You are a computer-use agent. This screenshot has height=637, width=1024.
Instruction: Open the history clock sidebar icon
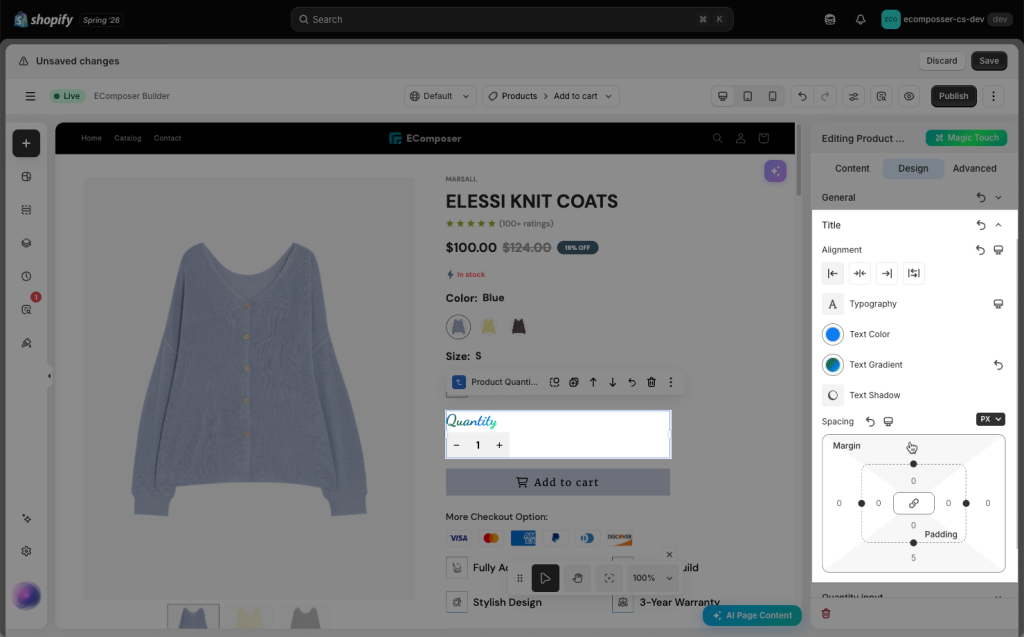point(26,276)
